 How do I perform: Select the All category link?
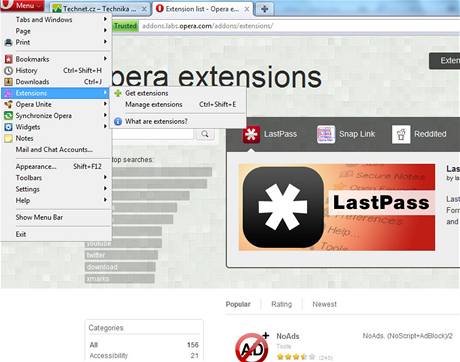click(94, 345)
